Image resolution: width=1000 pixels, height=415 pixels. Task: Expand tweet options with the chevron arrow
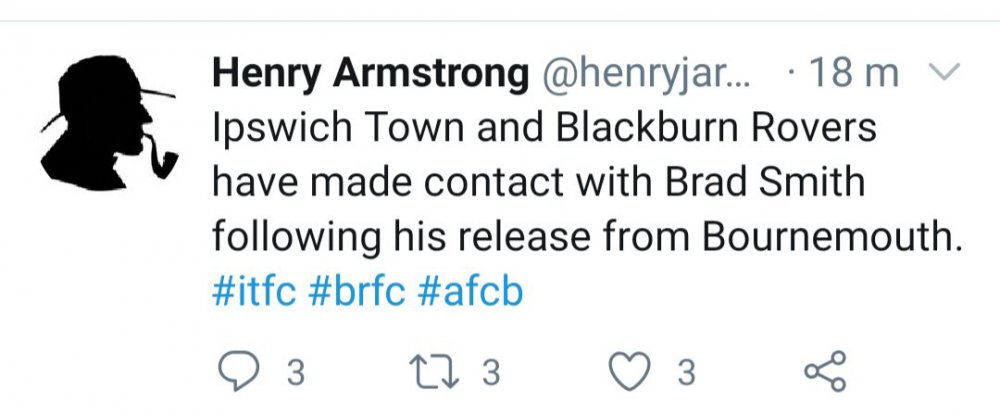(x=944, y=72)
